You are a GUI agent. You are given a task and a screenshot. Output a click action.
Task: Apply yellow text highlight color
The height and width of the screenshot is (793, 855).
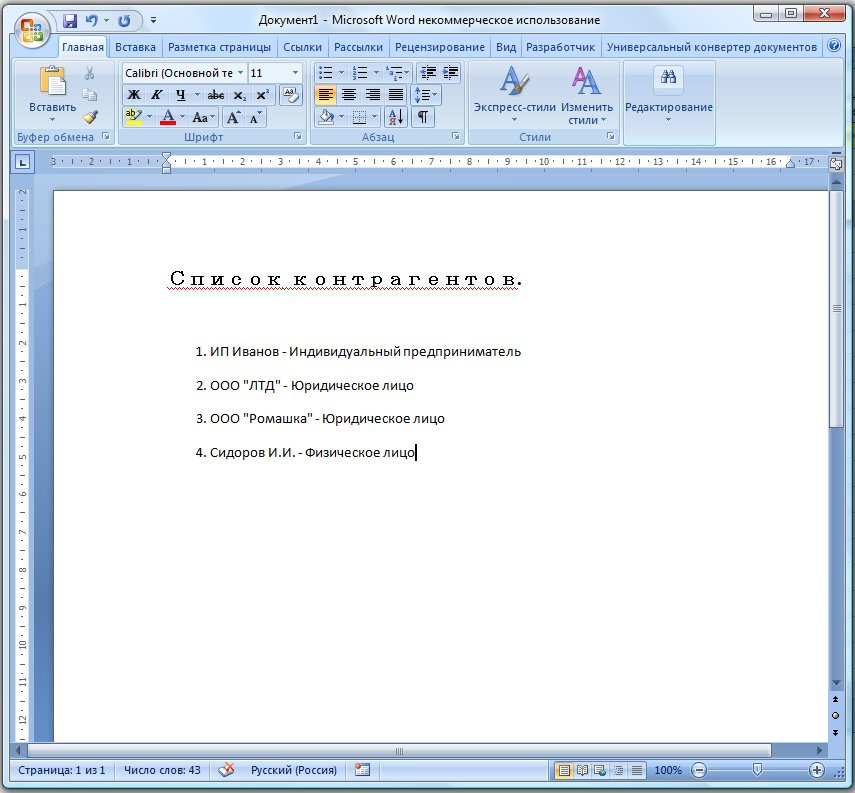(133, 117)
